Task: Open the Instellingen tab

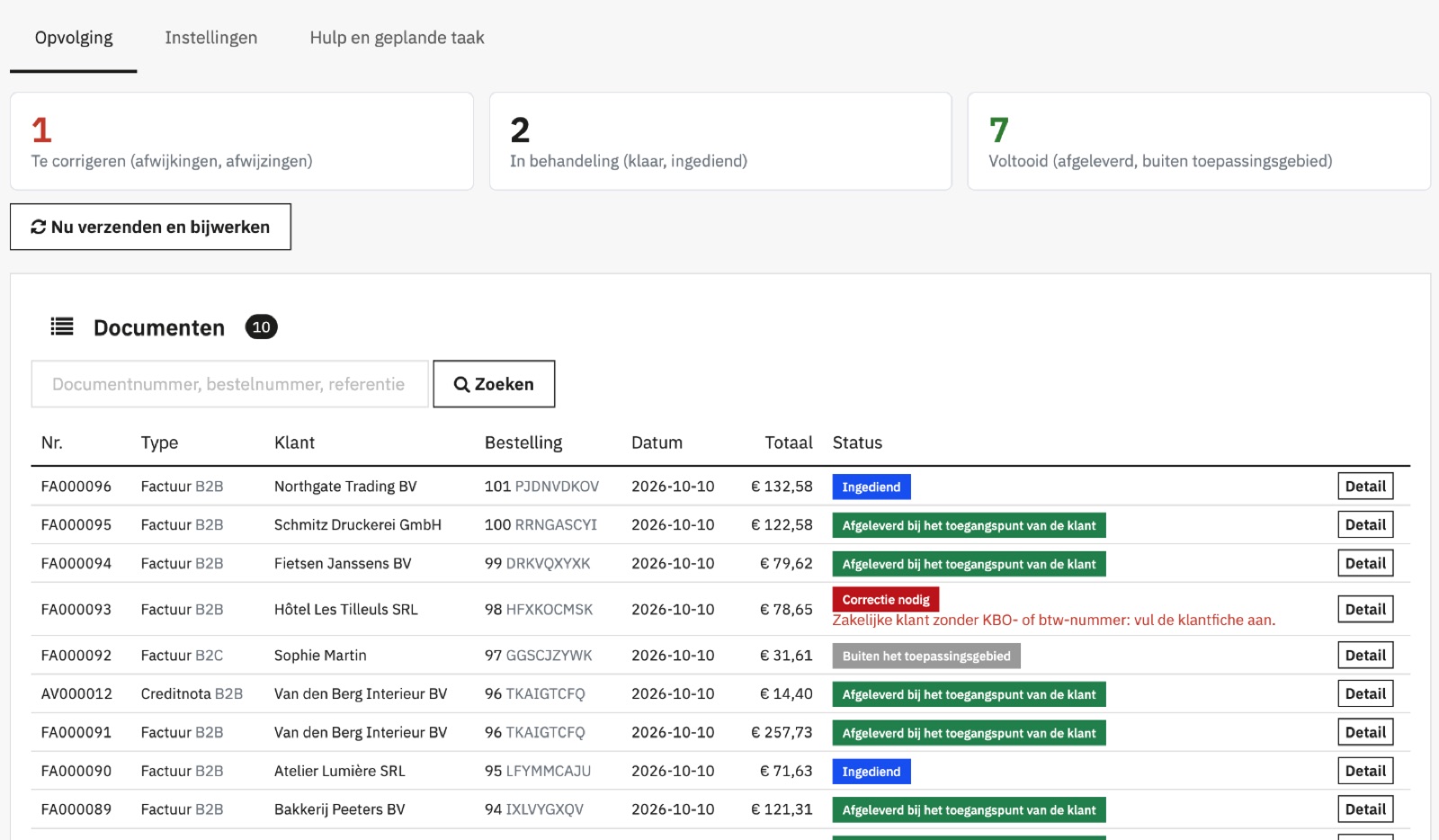Action: point(210,38)
